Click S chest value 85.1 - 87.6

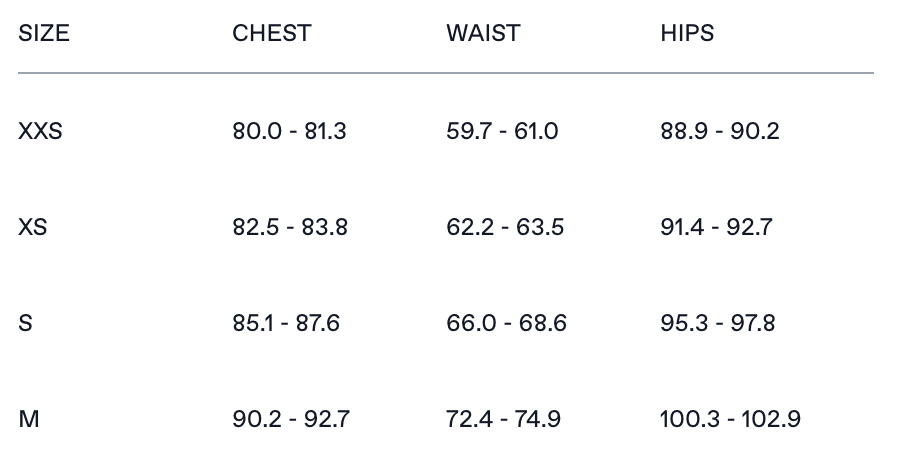tap(286, 323)
